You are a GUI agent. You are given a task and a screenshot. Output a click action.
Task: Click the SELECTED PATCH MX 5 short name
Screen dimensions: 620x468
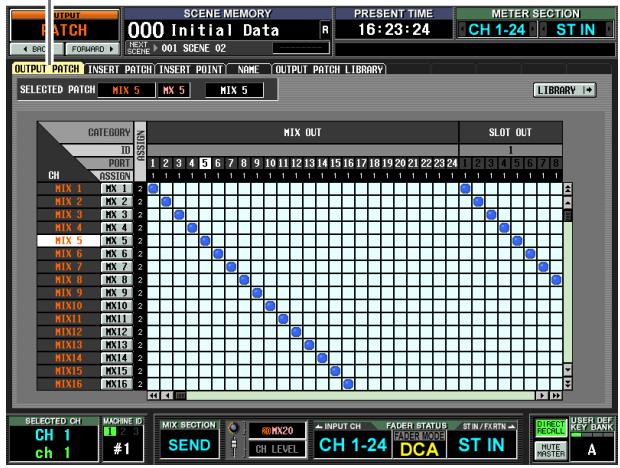(174, 90)
